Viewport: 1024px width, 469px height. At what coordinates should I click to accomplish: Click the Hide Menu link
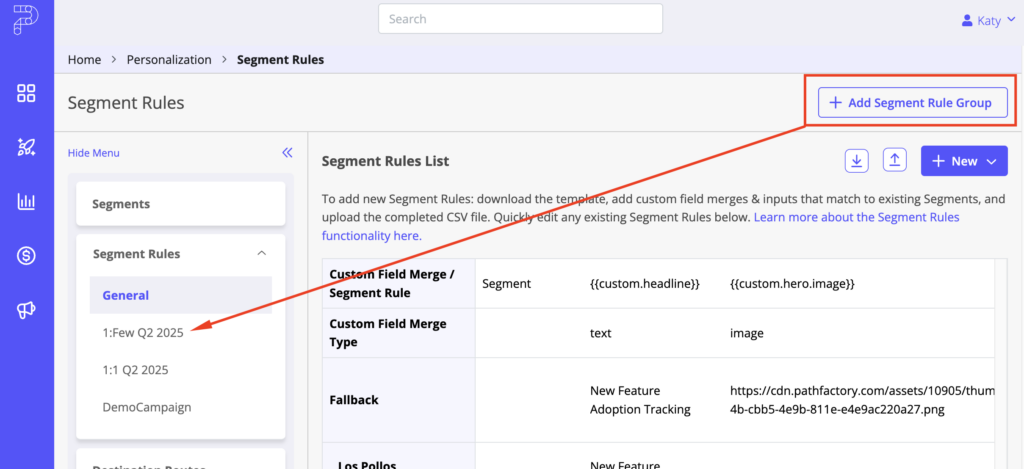93,153
